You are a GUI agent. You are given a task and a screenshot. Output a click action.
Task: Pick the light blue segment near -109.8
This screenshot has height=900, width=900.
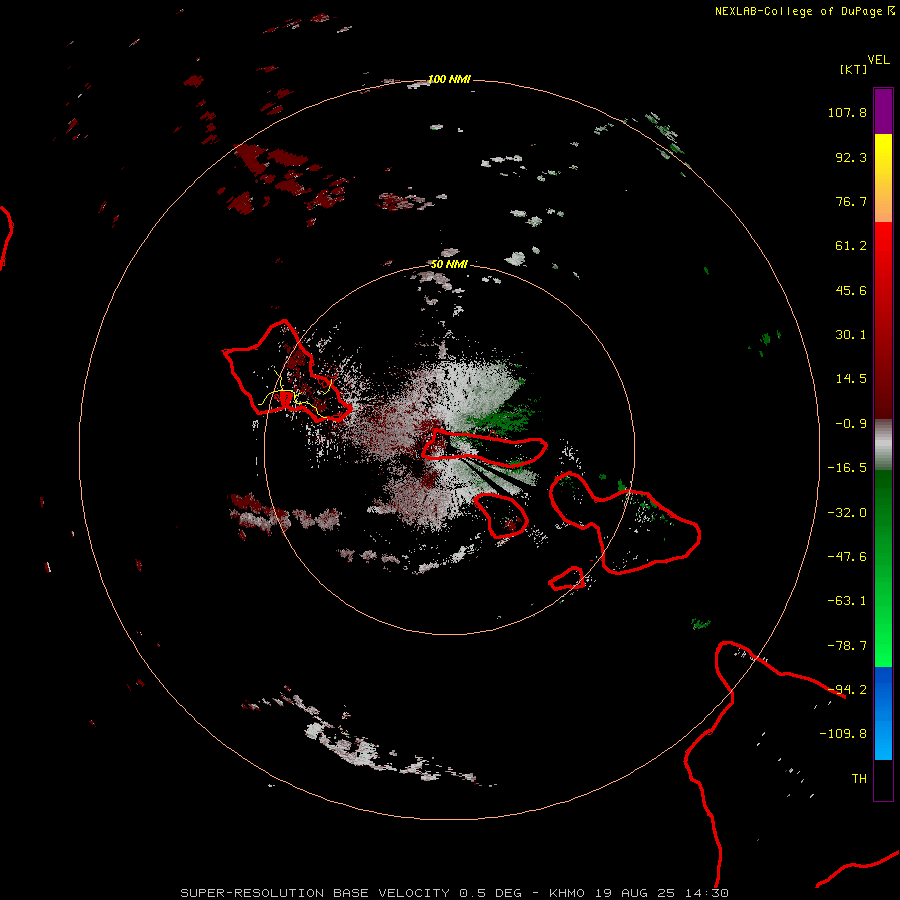883,738
